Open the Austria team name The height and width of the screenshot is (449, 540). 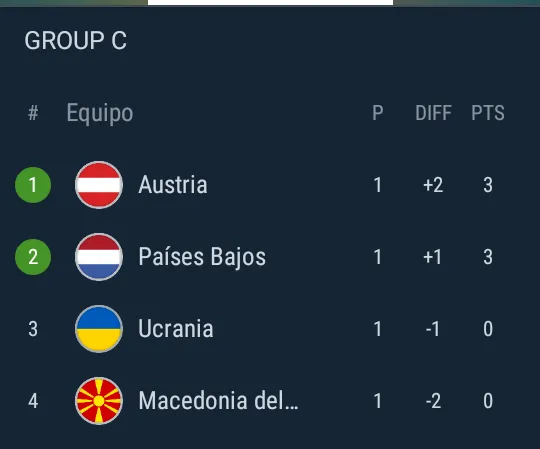173,185
